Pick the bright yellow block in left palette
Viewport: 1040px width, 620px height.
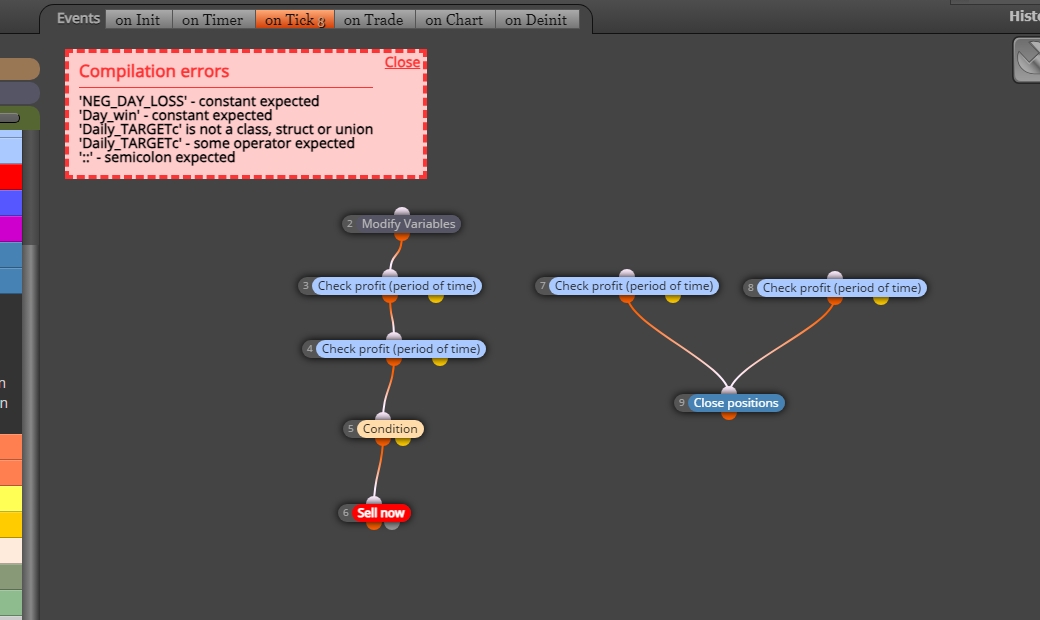click(11, 498)
